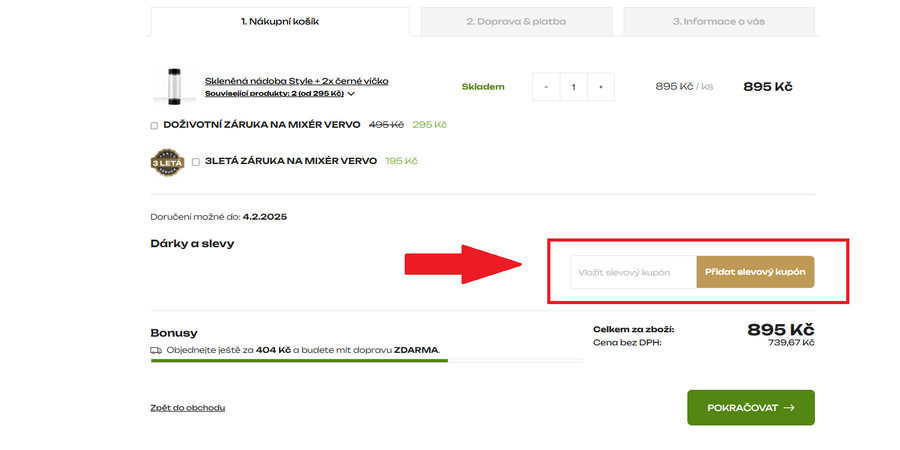Open the Informace o vás tab
Screen dimensions: 900x450
719,22
